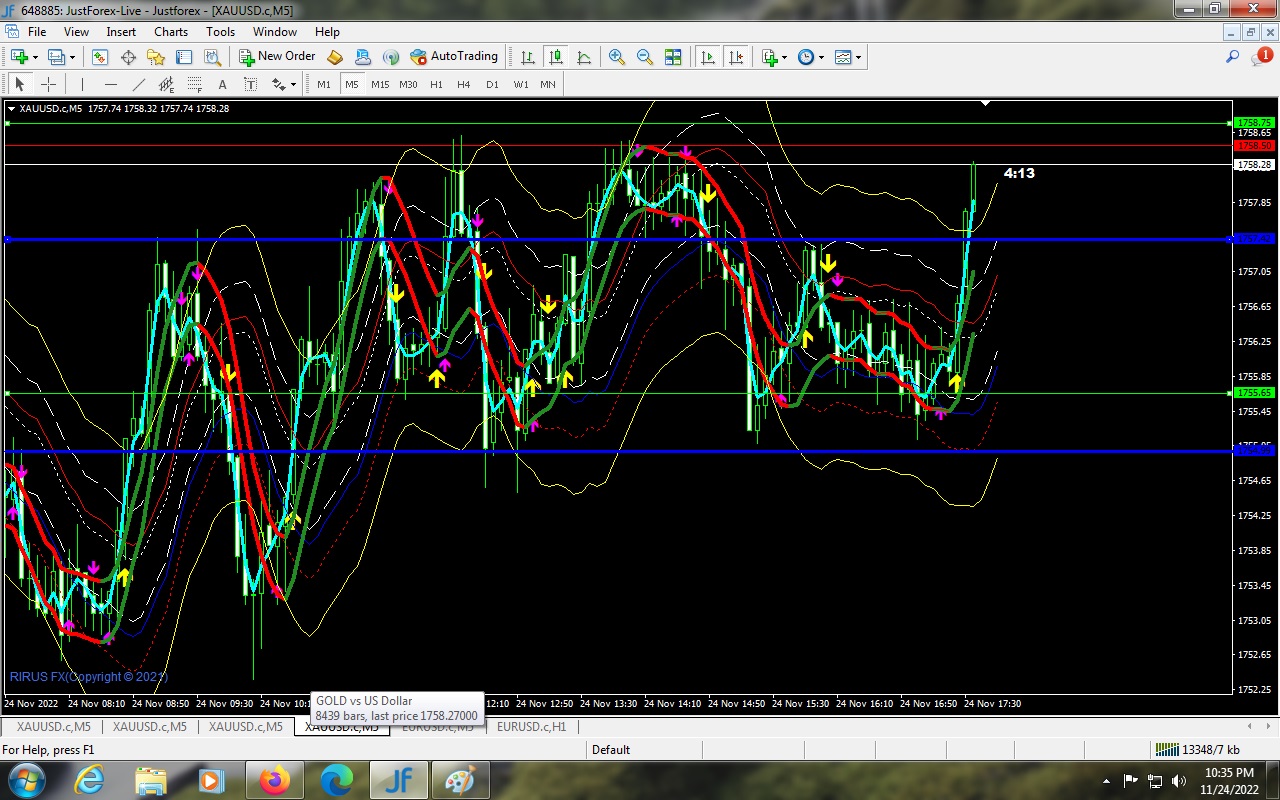This screenshot has width=1280, height=800.
Task: Zoom out of the chart
Action: click(x=645, y=57)
